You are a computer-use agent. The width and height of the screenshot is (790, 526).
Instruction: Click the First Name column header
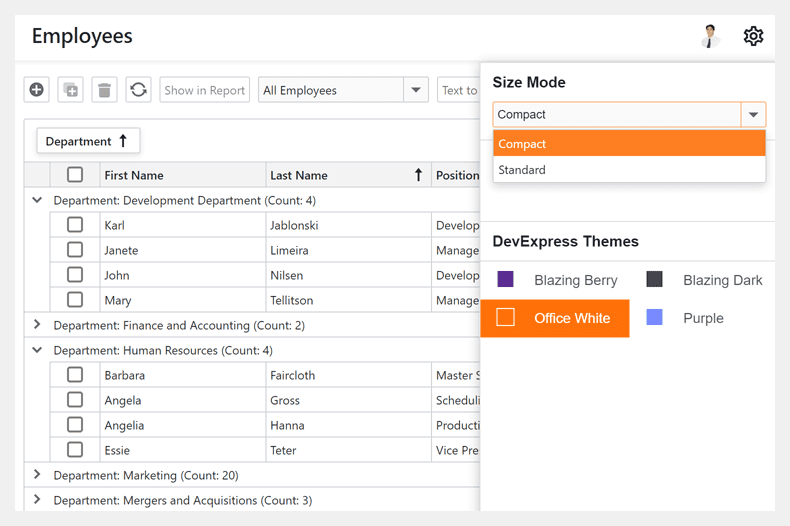[134, 175]
